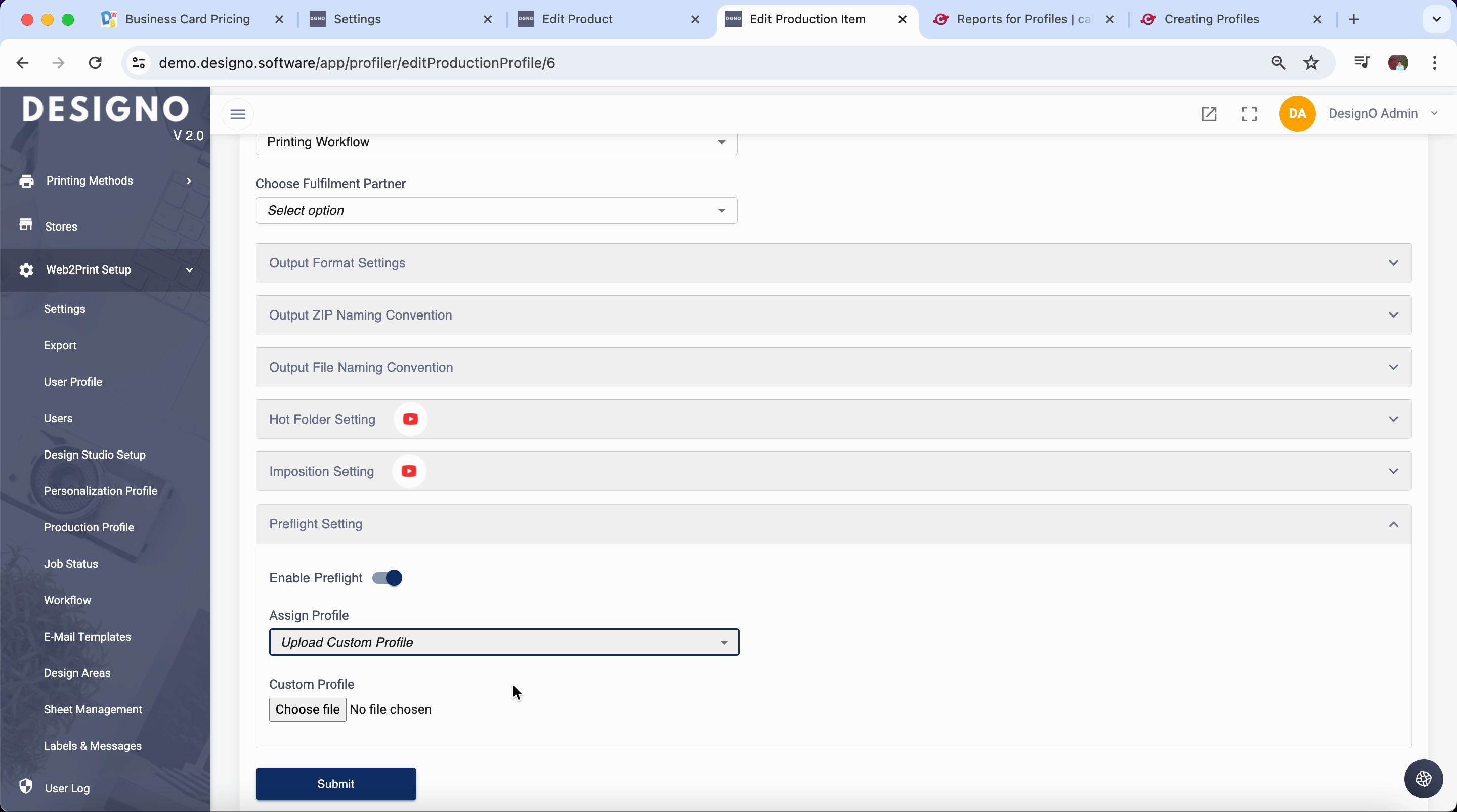Open the Choose Fulfilment Partner dropdown
The width and height of the screenshot is (1457, 812).
point(496,211)
